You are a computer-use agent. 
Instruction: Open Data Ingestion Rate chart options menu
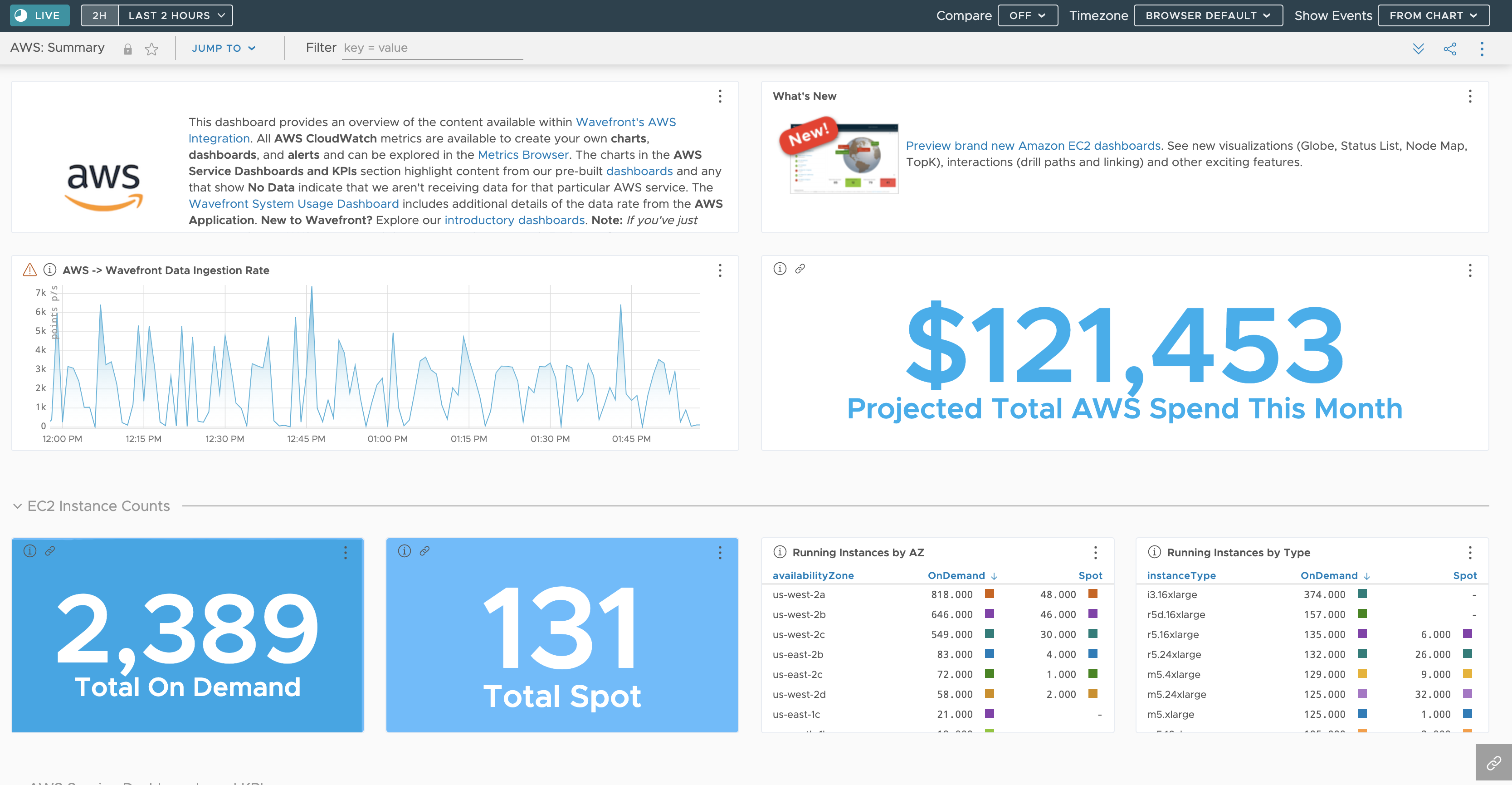(x=720, y=271)
